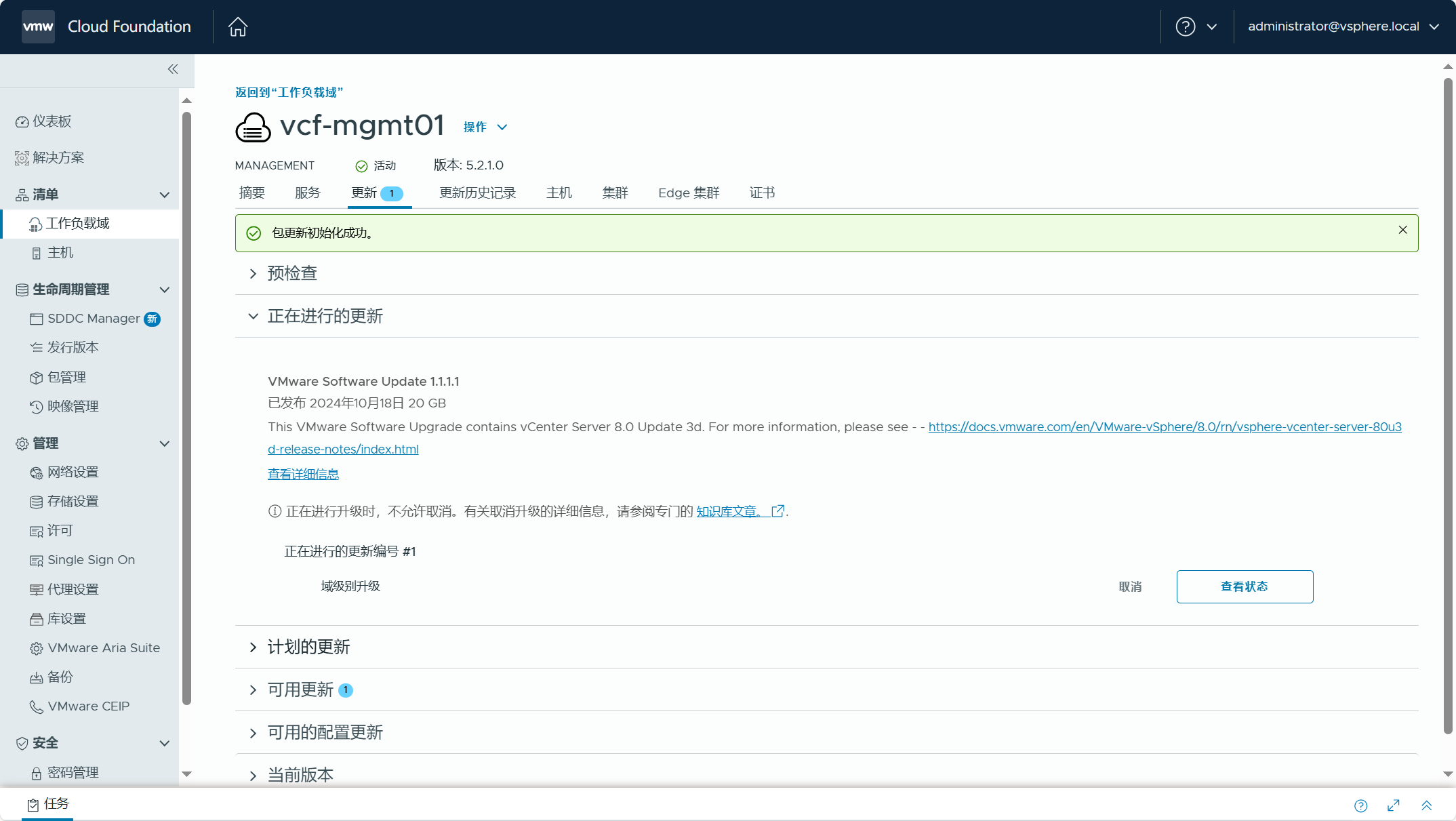The width and height of the screenshot is (1456, 821).
Task: Expand the 当前版本 section
Action: [253, 776]
